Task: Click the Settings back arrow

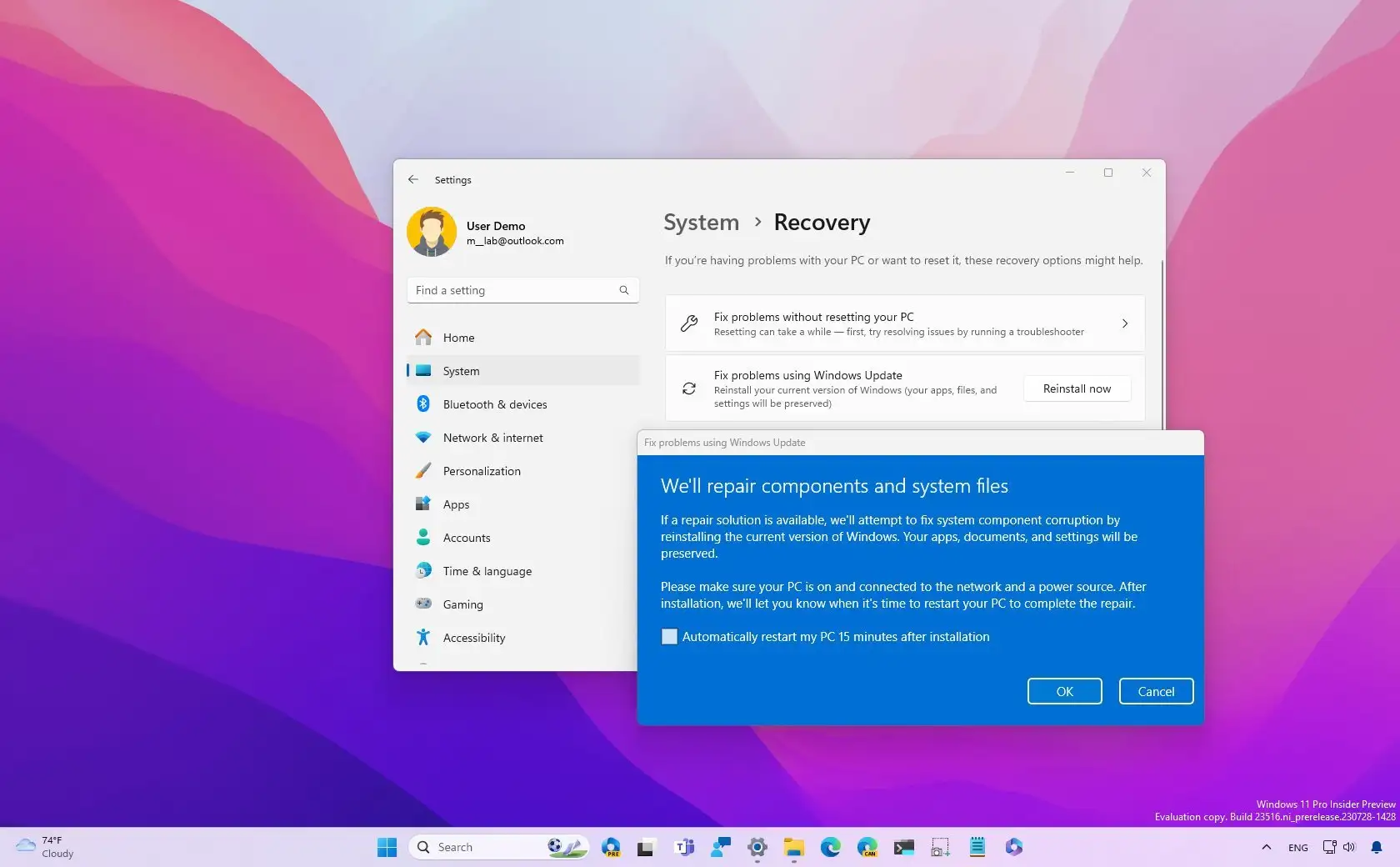Action: (413, 179)
